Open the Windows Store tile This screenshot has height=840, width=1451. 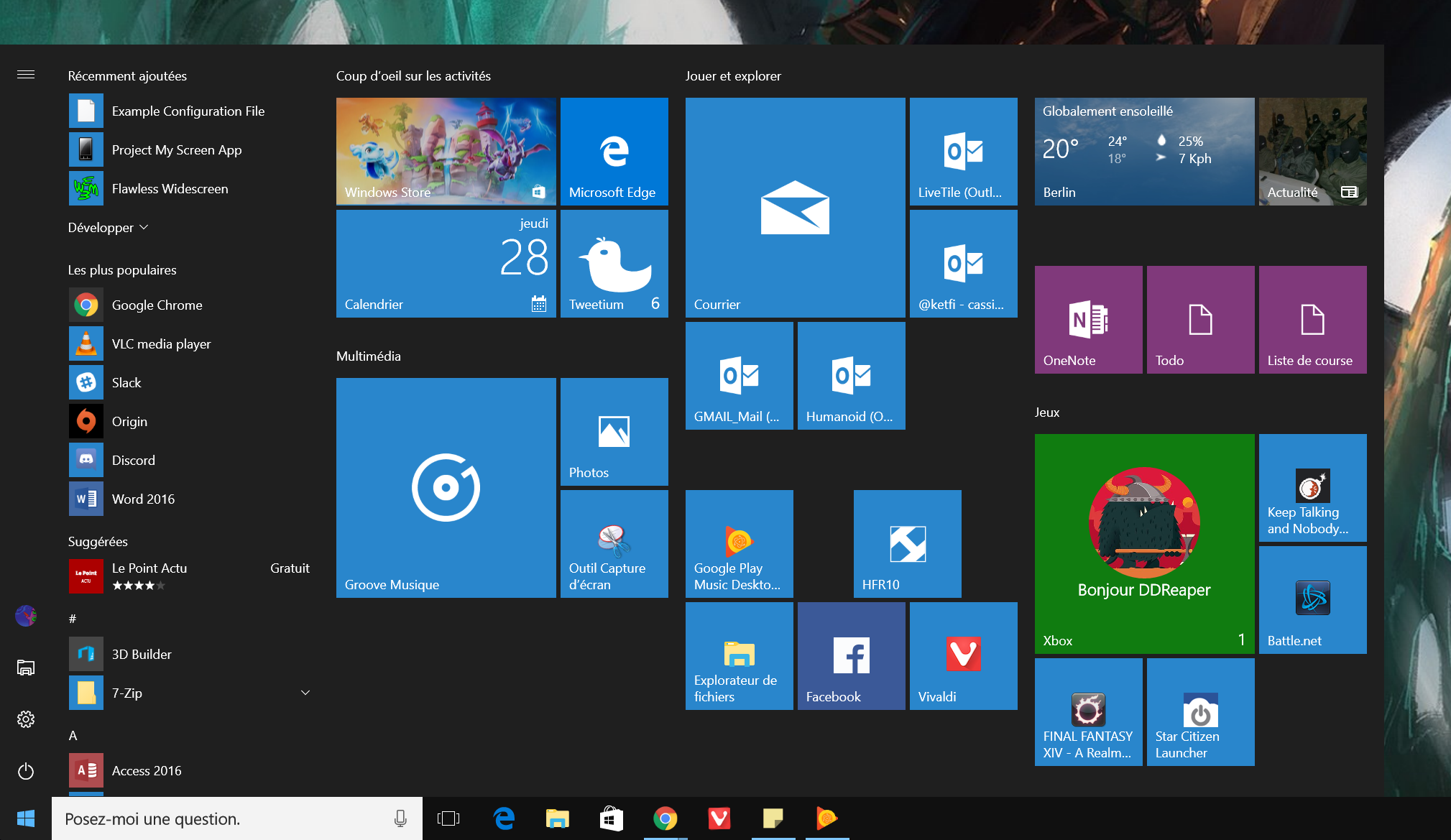click(446, 152)
